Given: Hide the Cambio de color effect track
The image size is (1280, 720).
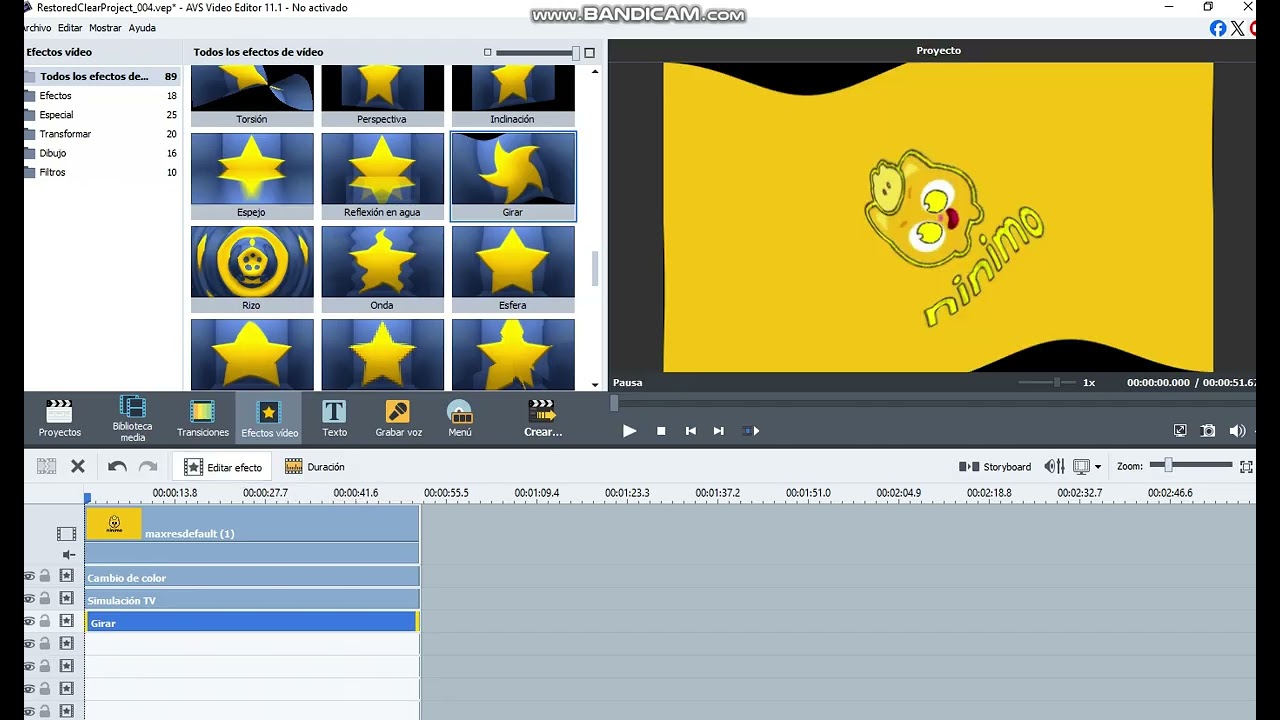Looking at the screenshot, I should (29, 576).
